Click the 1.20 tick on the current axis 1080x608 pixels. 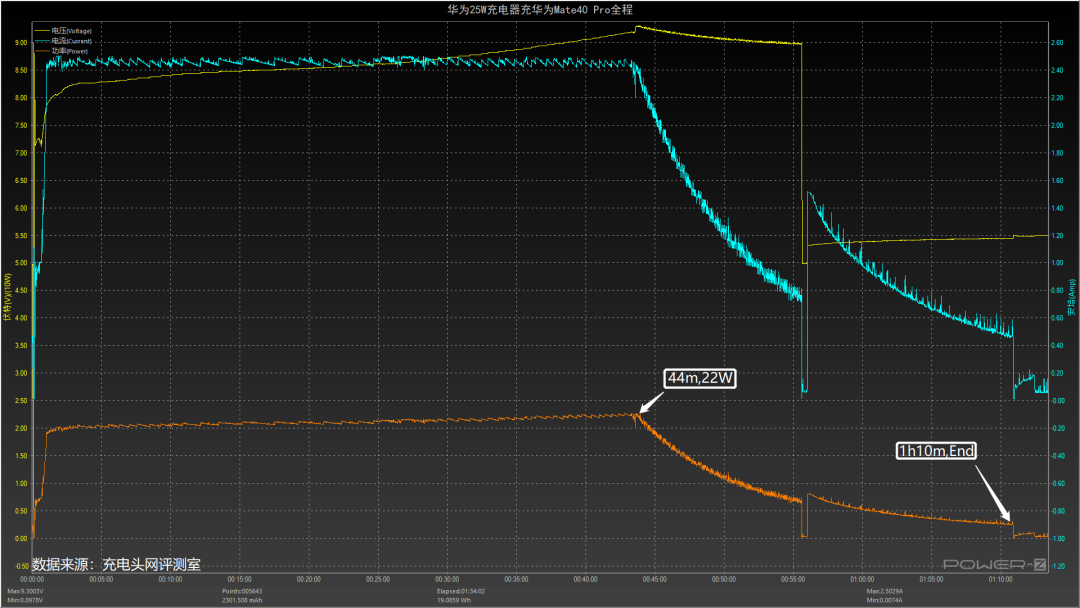click(1057, 235)
